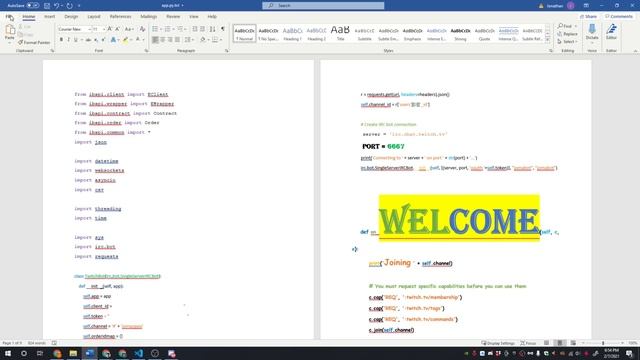Click the Share button
Image resolution: width=640 pixels, height=360 pixels.
[588, 17]
